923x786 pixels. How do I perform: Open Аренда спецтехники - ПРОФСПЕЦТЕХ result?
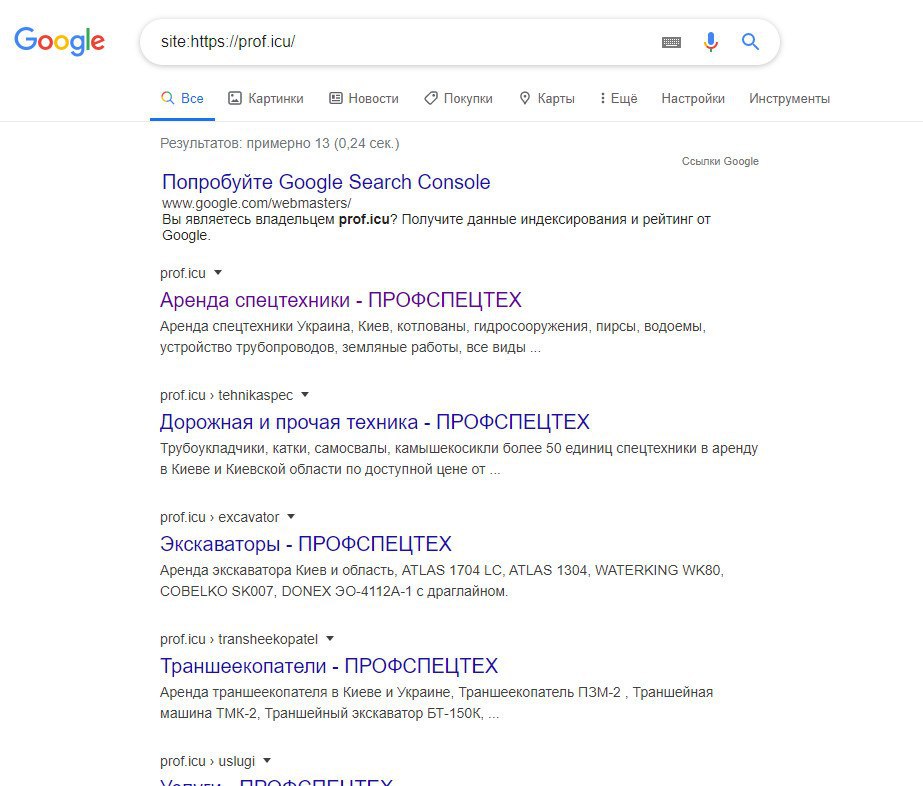(341, 300)
